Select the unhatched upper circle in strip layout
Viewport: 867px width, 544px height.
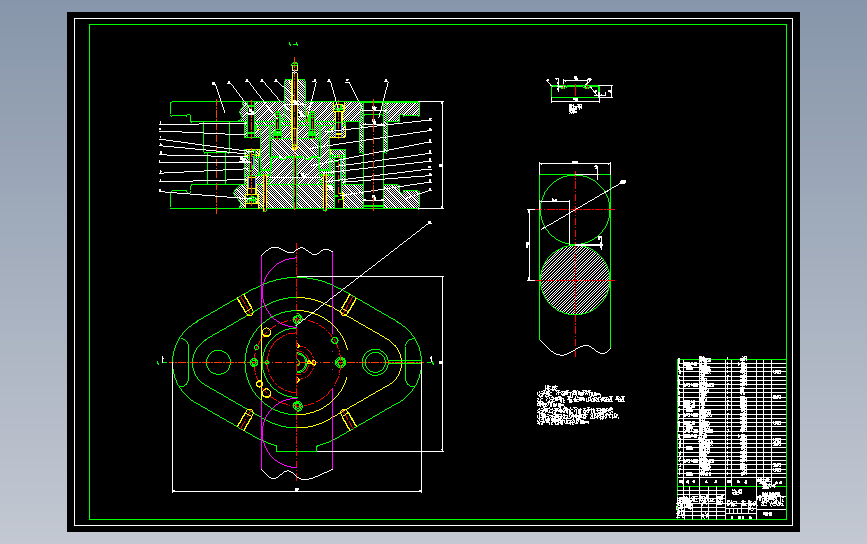coord(575,210)
